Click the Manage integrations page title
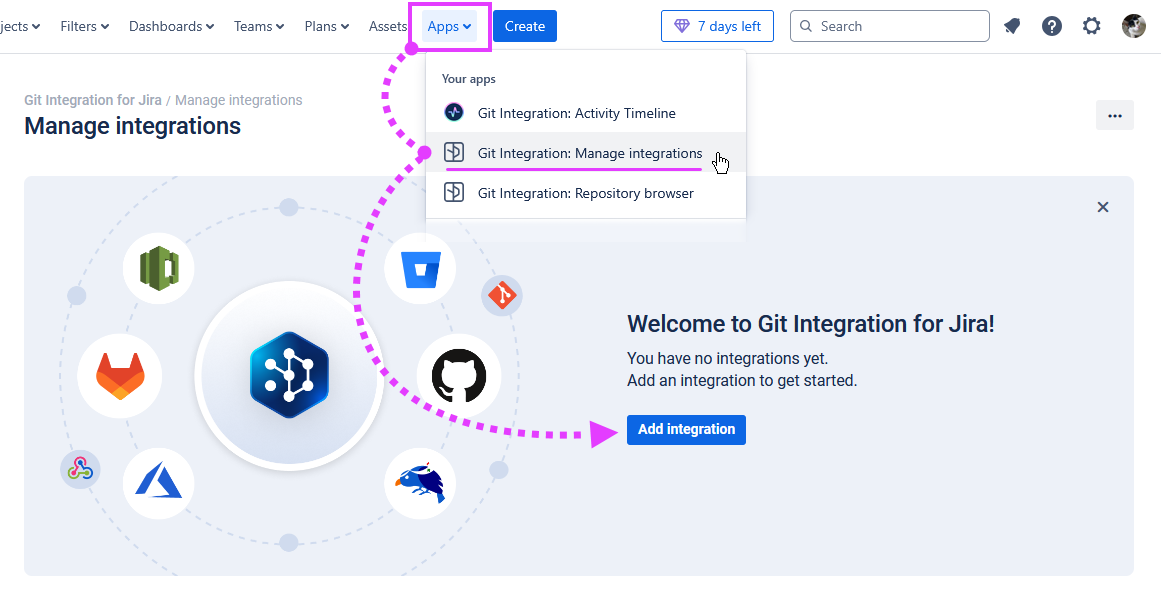Image resolution: width=1161 pixels, height=601 pixels. click(x=133, y=126)
